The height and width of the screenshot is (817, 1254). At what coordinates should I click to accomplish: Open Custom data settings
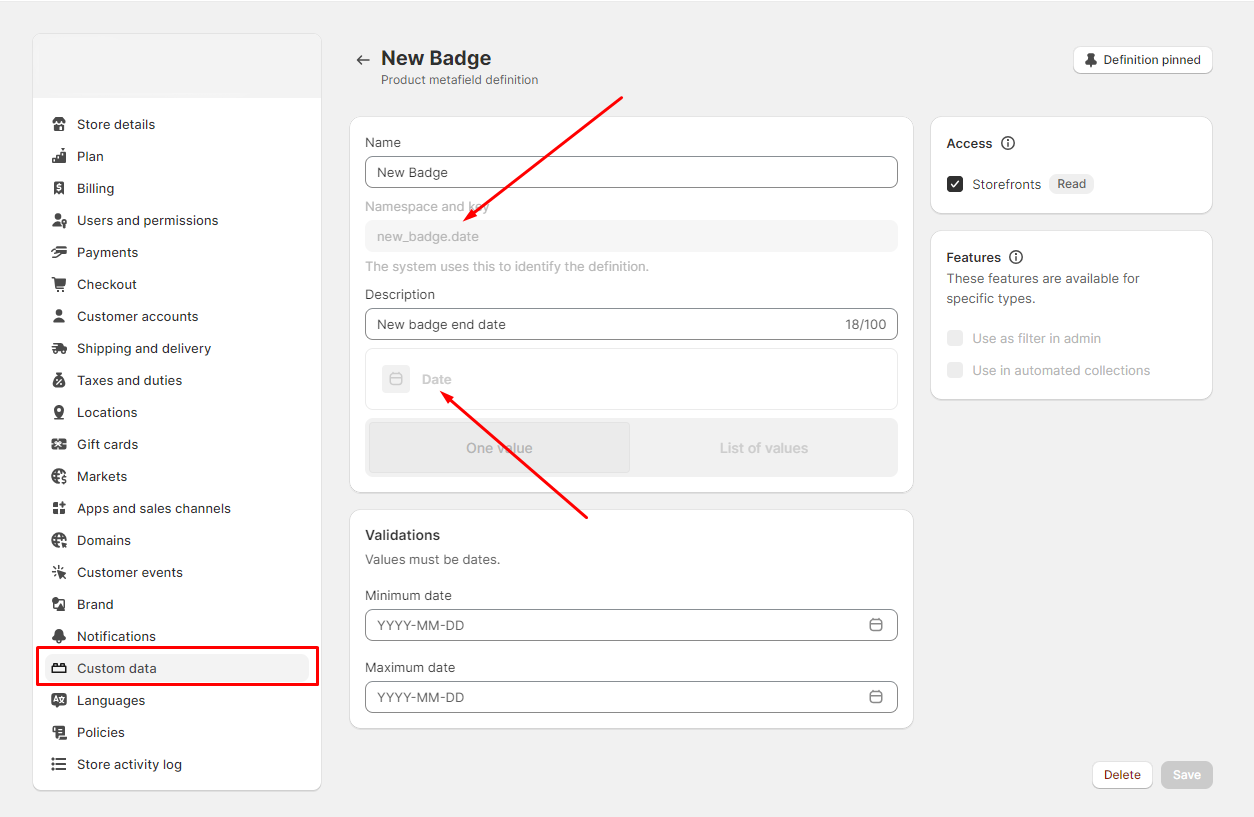pyautogui.click(x=117, y=668)
